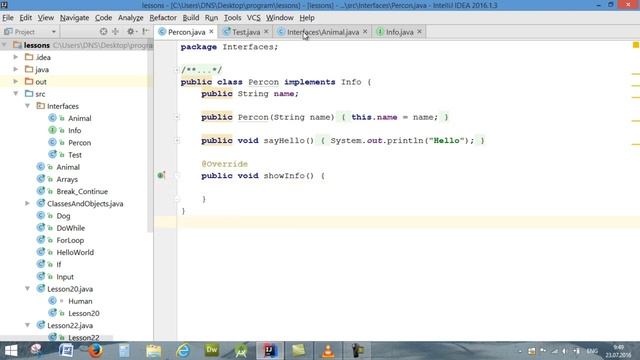
Task: Select the Human class under Lesson20.java
Action: click(x=80, y=301)
